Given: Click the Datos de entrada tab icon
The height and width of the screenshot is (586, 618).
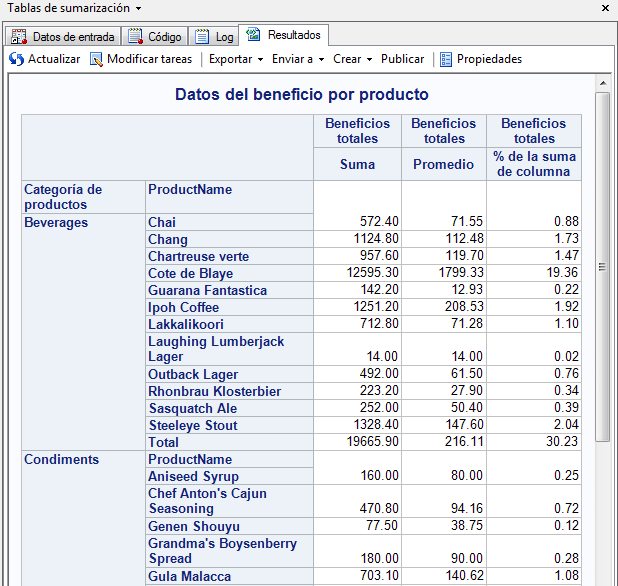Looking at the screenshot, I should 19,37.
